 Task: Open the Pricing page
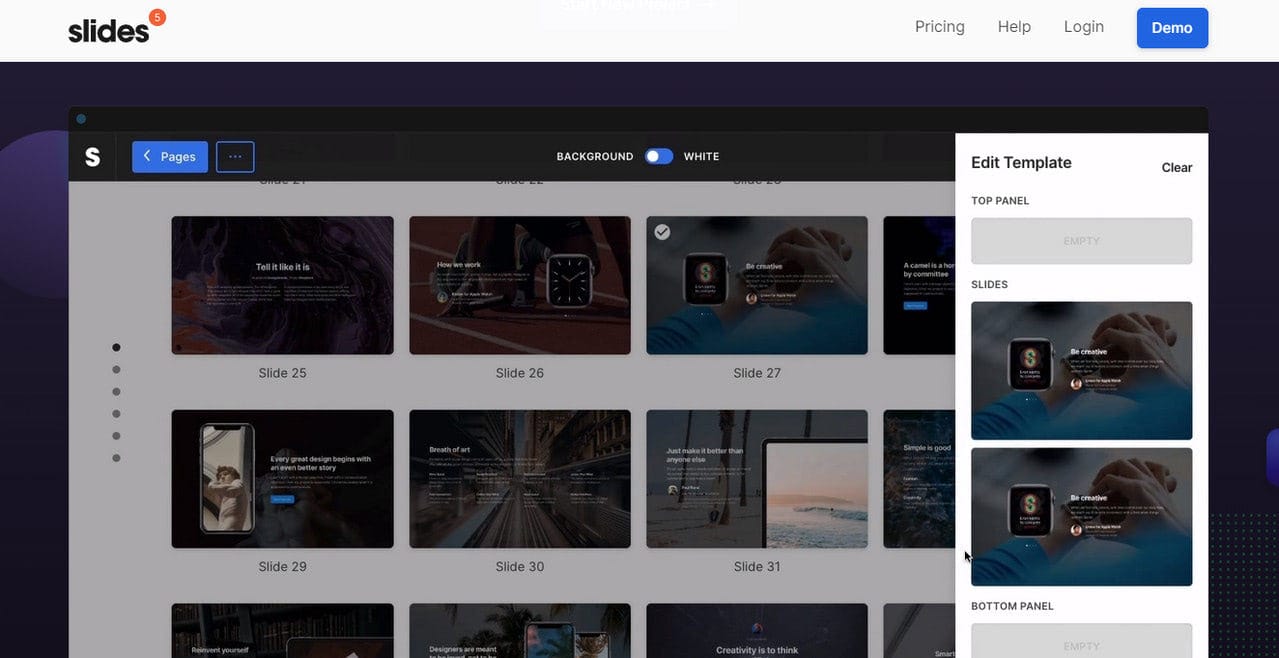pos(939,27)
